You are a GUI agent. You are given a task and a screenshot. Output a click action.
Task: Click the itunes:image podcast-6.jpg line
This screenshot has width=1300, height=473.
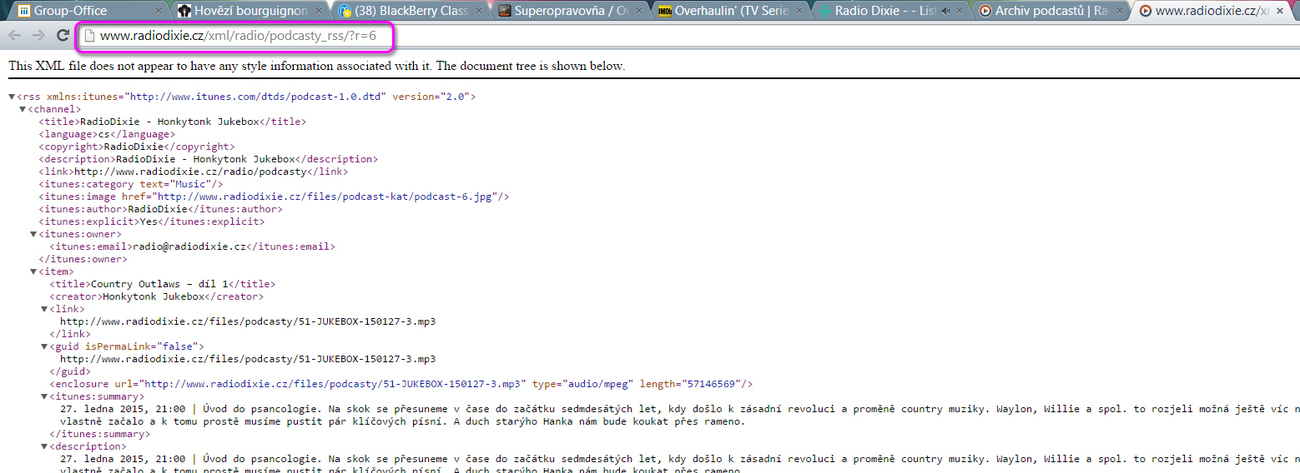(x=275, y=197)
